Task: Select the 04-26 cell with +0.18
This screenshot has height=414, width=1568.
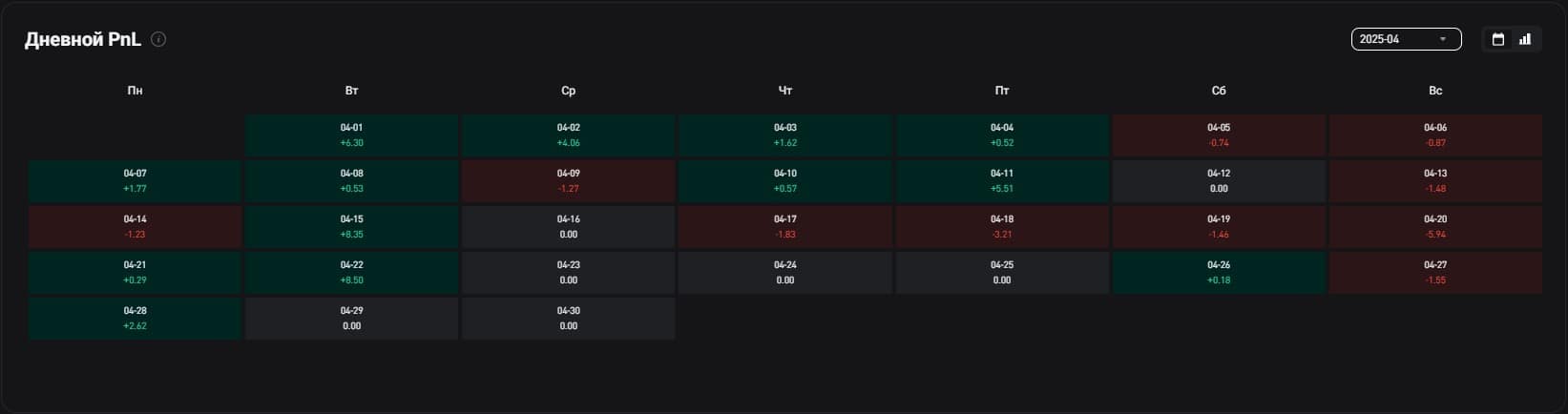Action: (1219, 273)
